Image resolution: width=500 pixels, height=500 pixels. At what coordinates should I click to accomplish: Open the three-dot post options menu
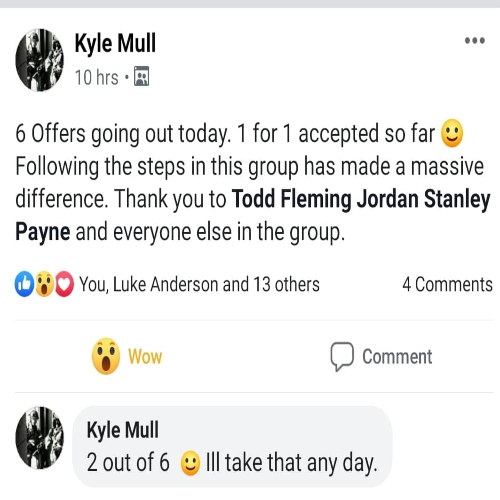tap(475, 40)
